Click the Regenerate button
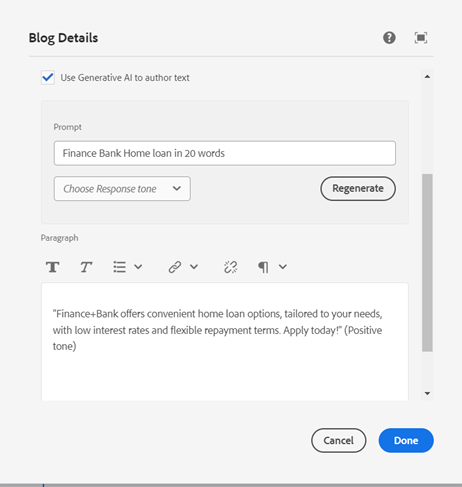 358,189
